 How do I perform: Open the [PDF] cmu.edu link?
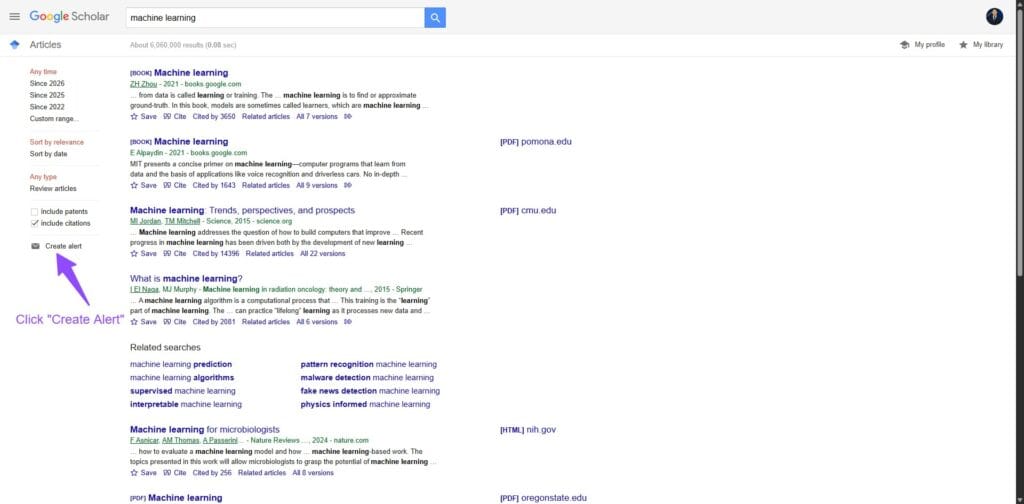[528, 210]
